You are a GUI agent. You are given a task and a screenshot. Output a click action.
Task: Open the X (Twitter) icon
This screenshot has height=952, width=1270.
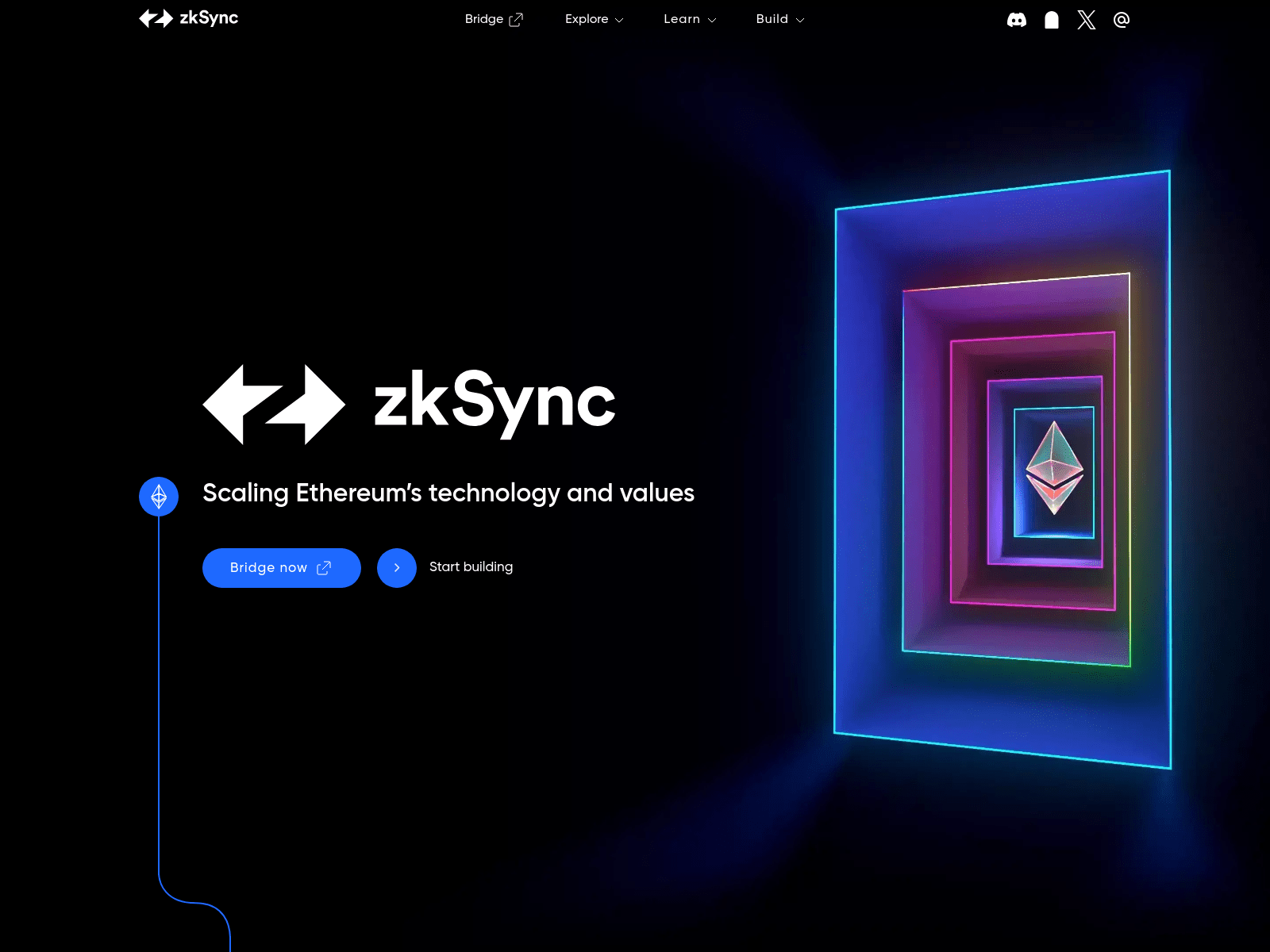[1087, 20]
